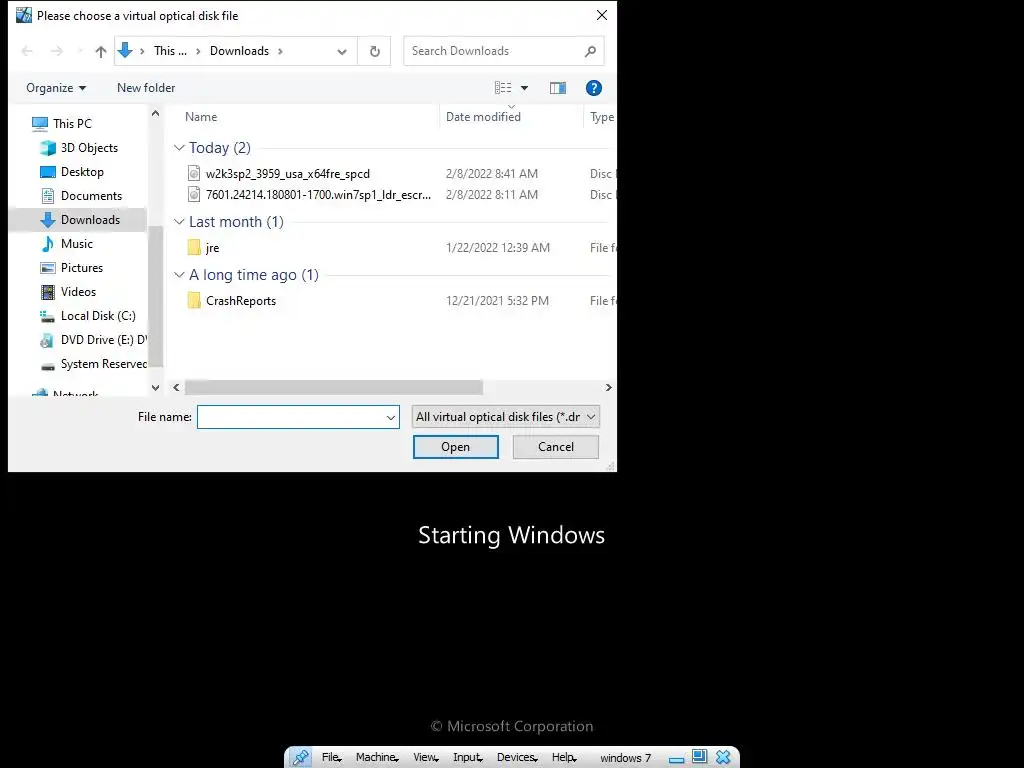Click the Forward navigation arrow
The width and height of the screenshot is (1024, 768).
point(57,51)
